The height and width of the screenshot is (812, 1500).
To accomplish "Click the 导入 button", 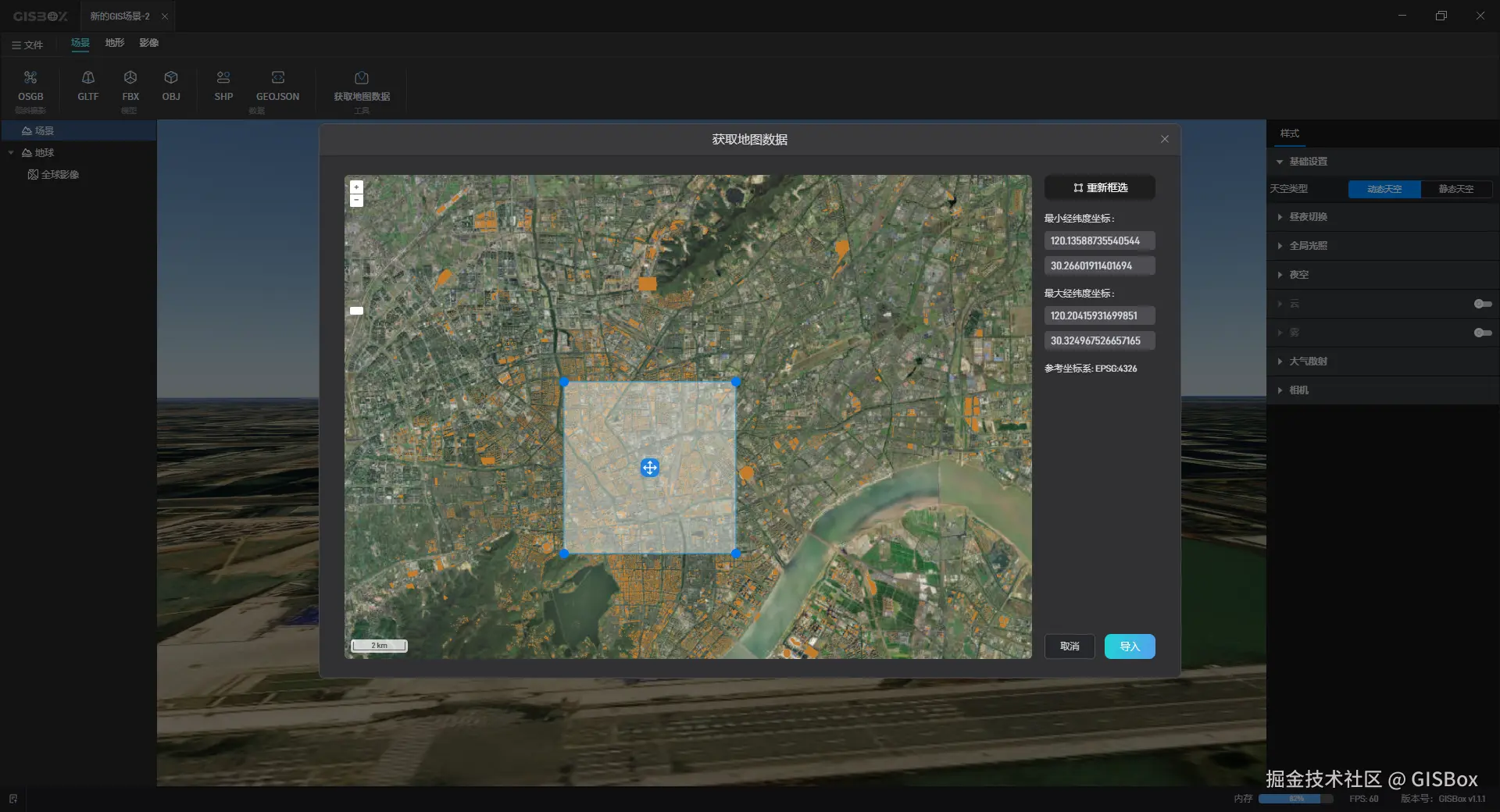I will click(1129, 646).
